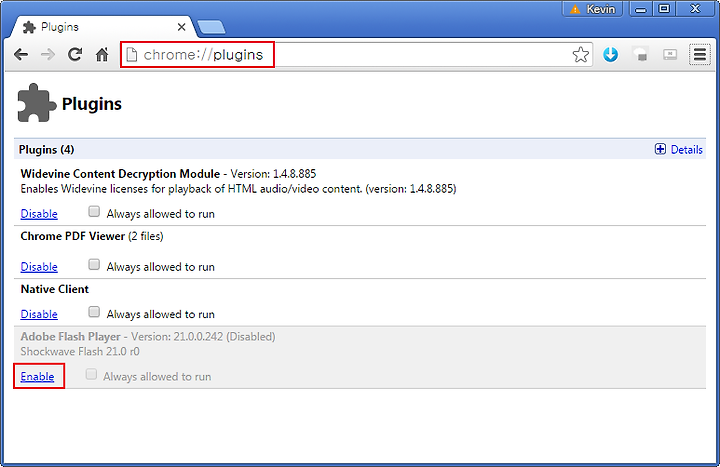Close the Chrome window
This screenshot has width=720, height=467.
click(x=695, y=9)
